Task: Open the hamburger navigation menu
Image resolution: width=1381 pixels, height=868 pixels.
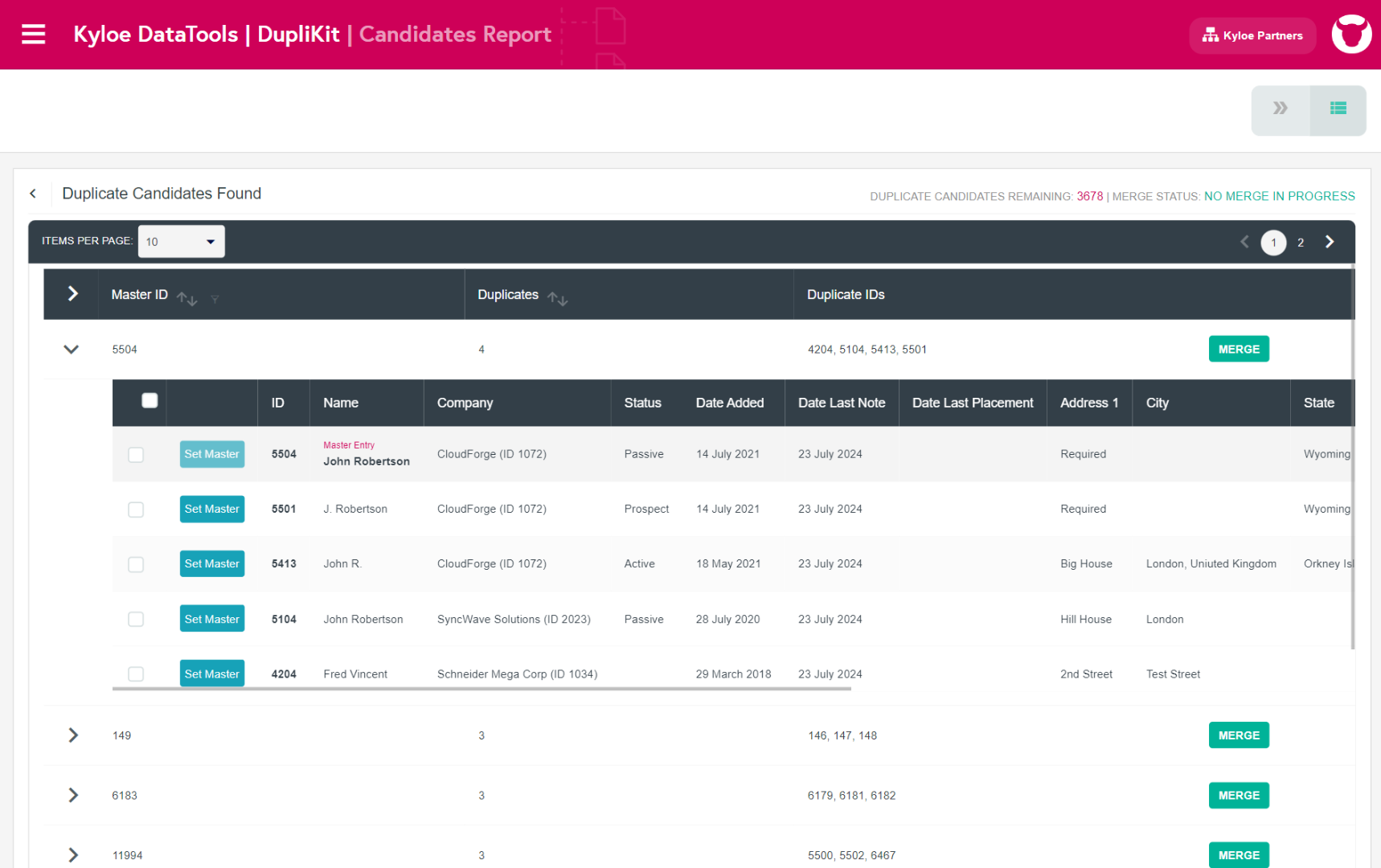Action: point(33,35)
